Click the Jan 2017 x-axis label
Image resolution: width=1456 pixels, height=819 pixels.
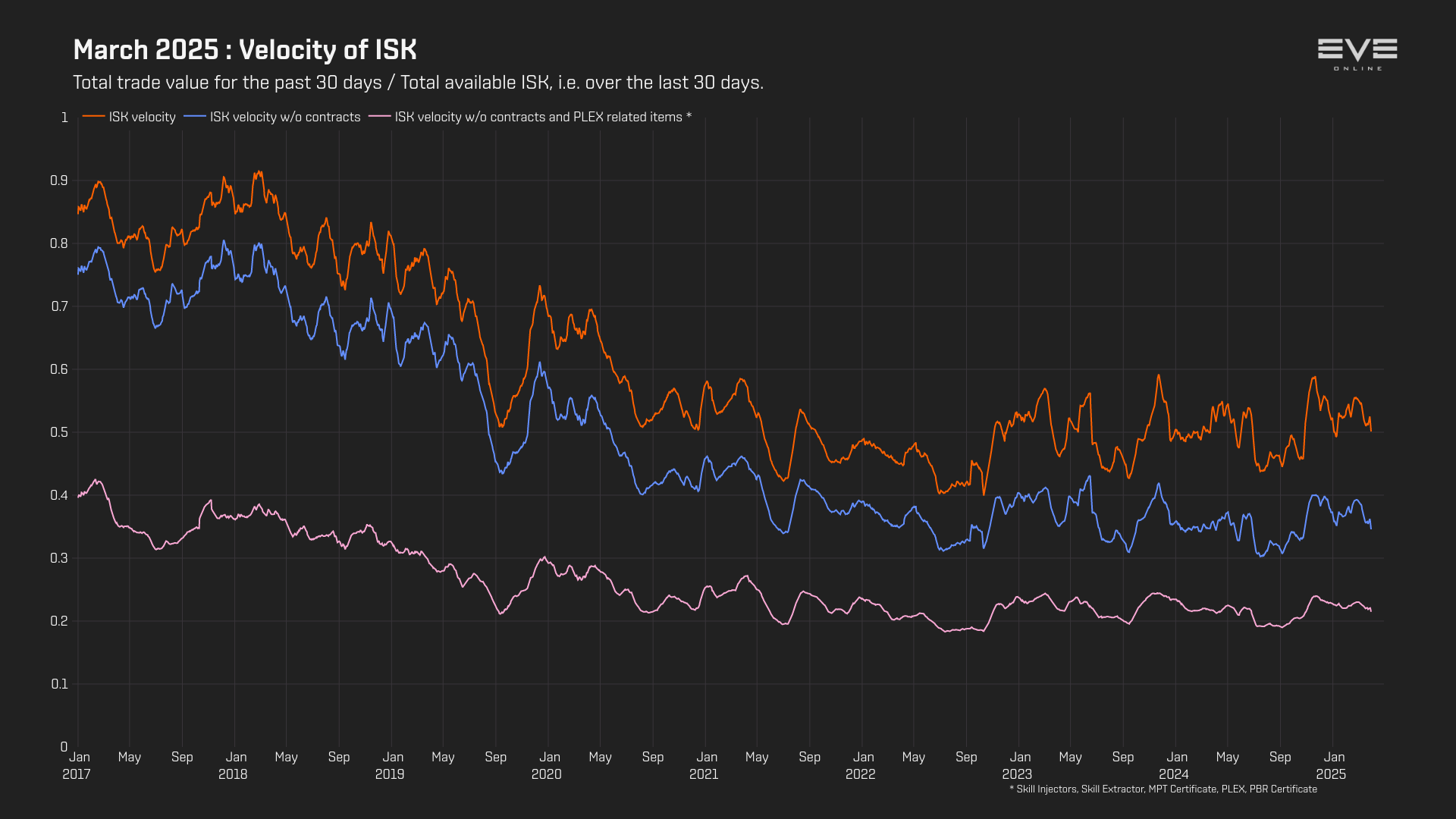coord(78,765)
